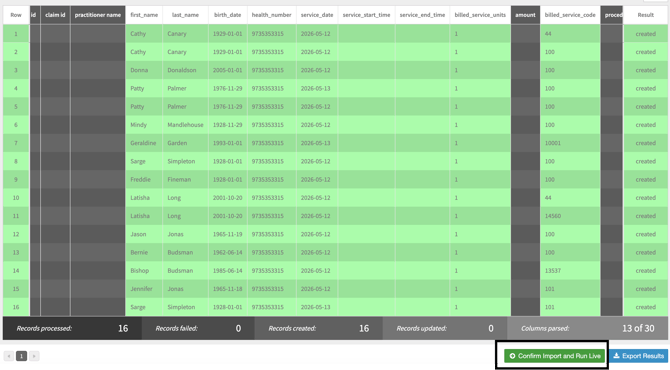Click birth date 1985-06-14
The width and height of the screenshot is (670, 370).
(x=228, y=270)
